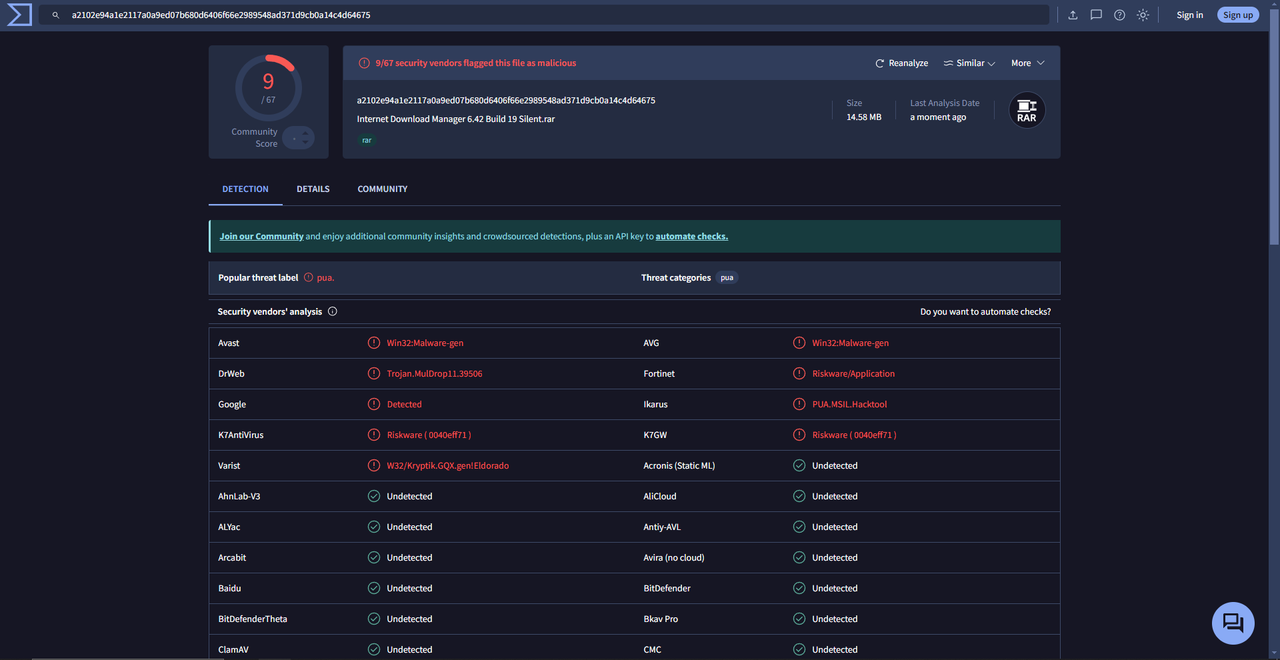
Task: Click the Join our Community link
Action: click(x=262, y=236)
